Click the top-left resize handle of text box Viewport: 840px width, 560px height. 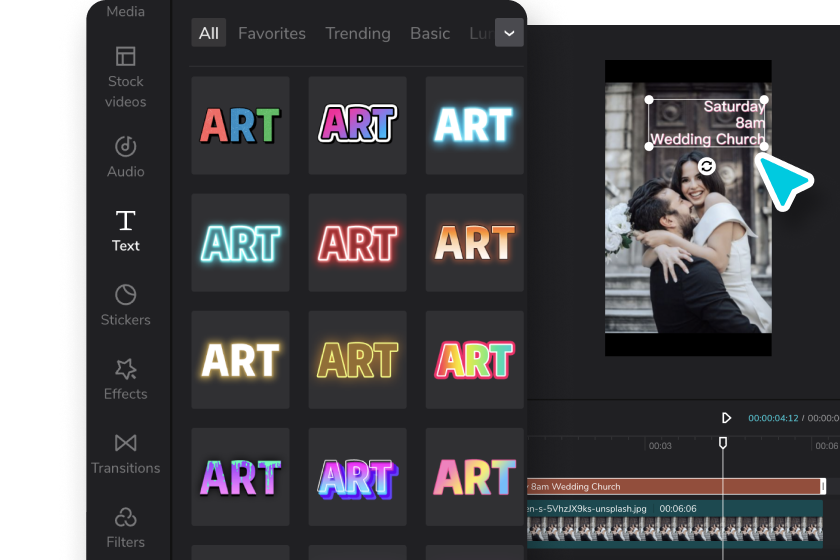point(649,100)
